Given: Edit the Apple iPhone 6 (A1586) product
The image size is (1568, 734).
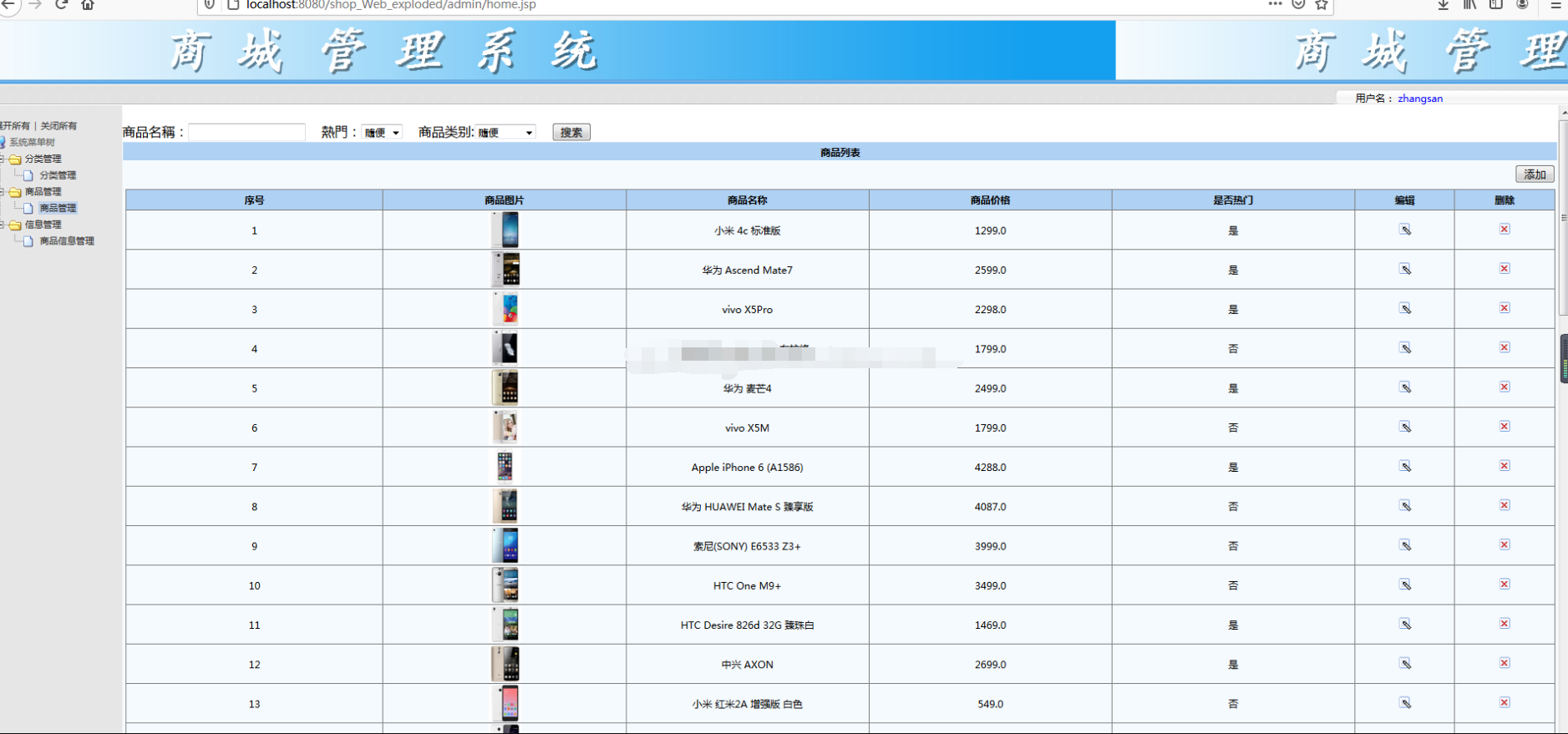Looking at the screenshot, I should 1405,466.
